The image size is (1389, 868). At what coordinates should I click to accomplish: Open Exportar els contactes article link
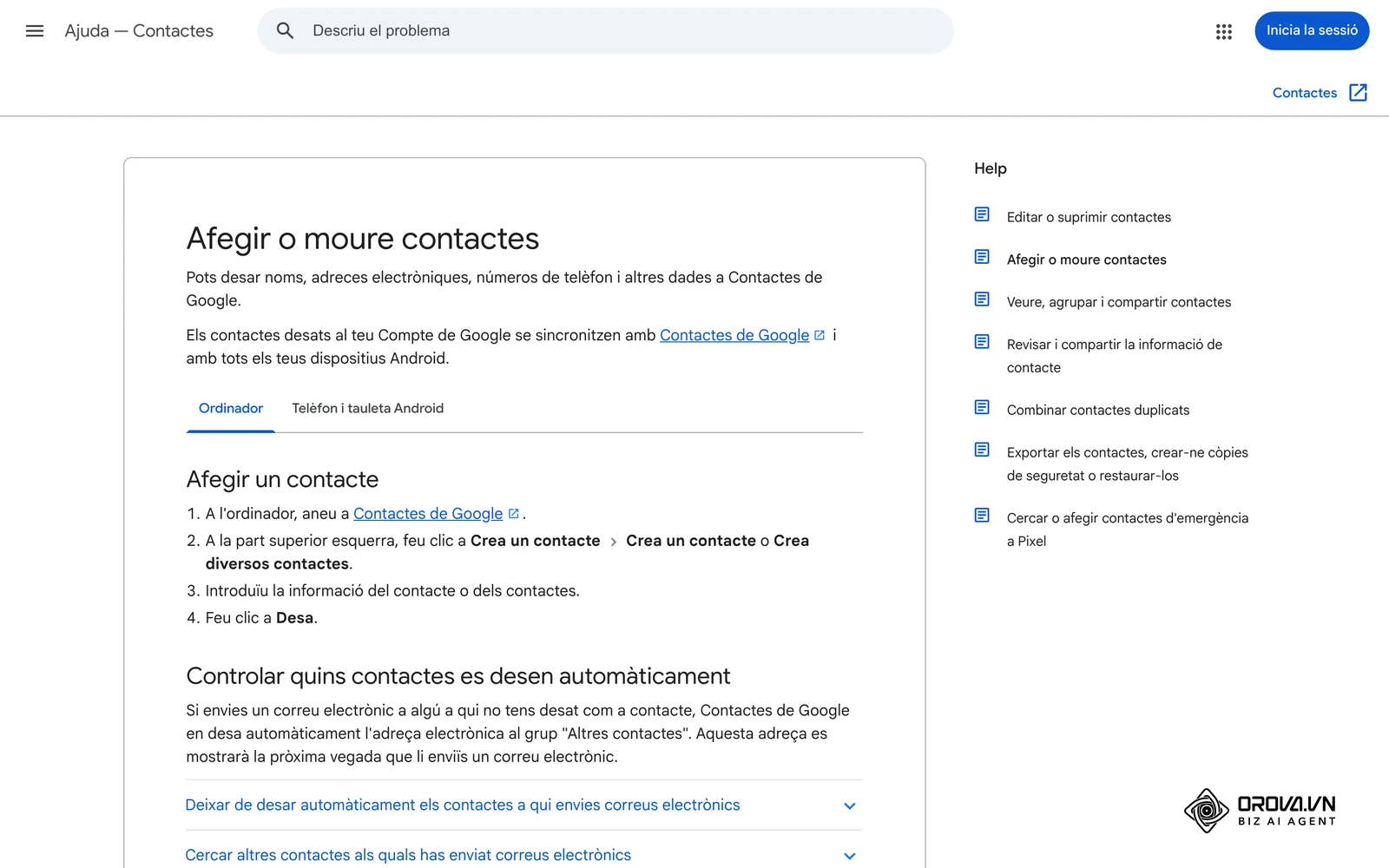[x=1128, y=464]
